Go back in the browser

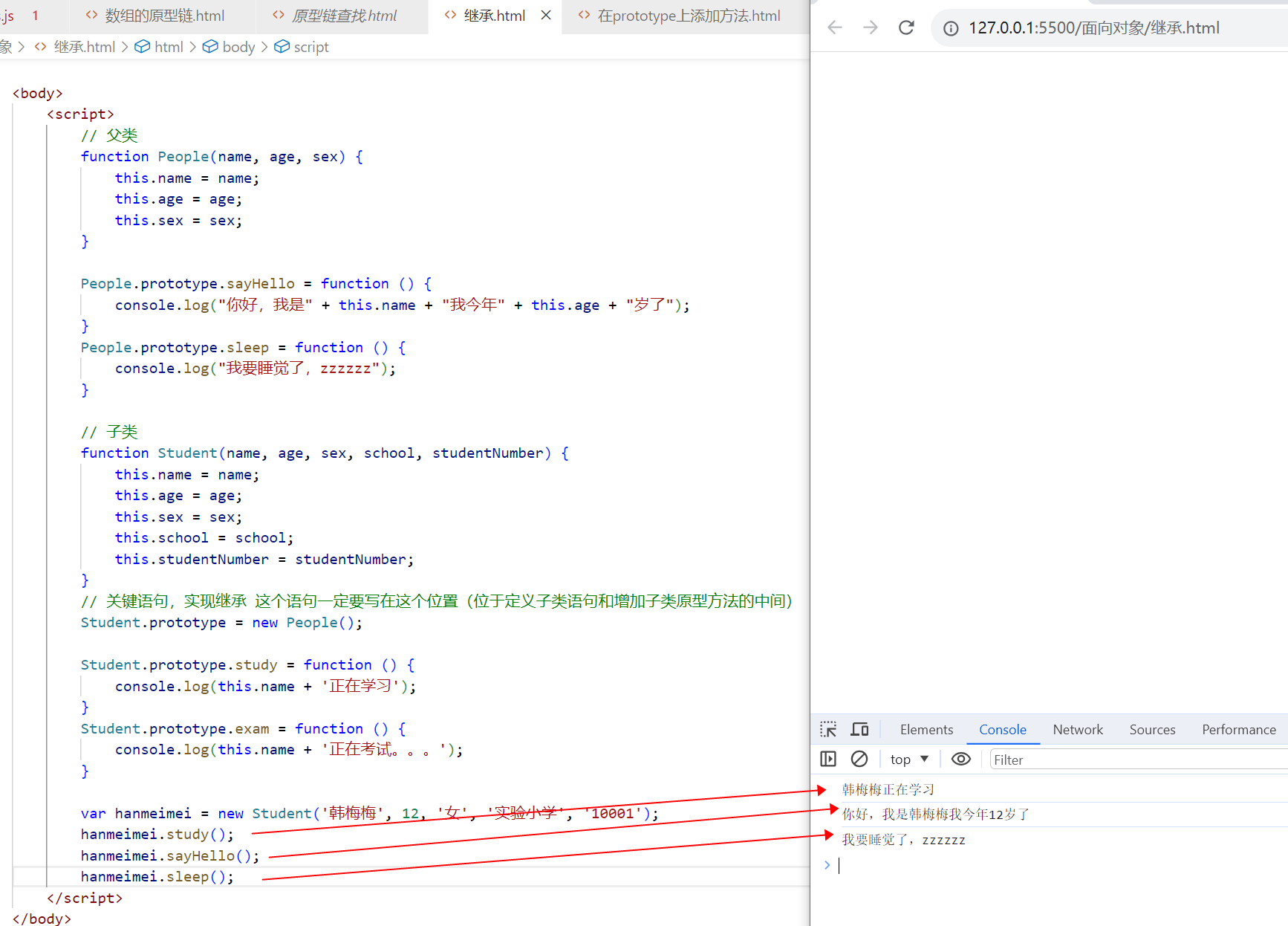835,27
